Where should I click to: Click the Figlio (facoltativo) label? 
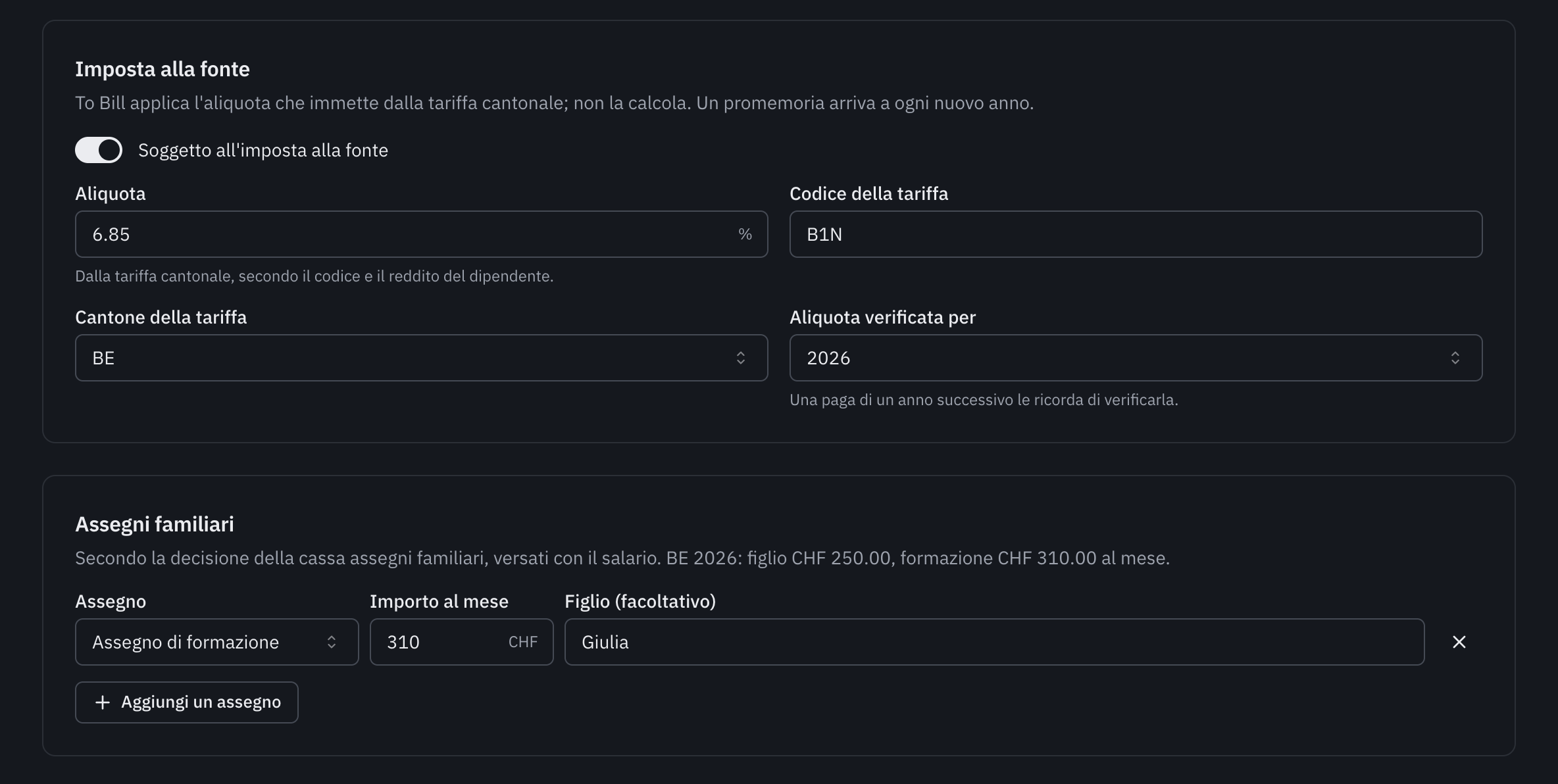coord(640,601)
